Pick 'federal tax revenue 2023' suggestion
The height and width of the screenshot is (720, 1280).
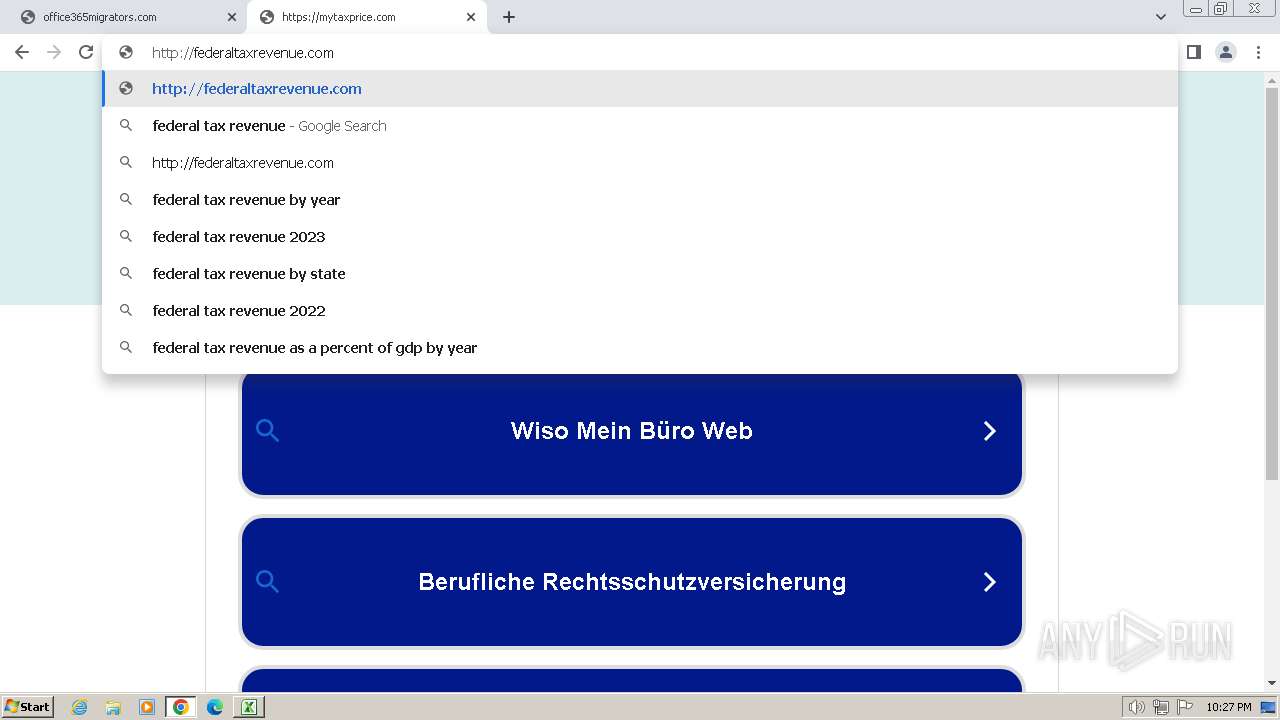tap(640, 237)
